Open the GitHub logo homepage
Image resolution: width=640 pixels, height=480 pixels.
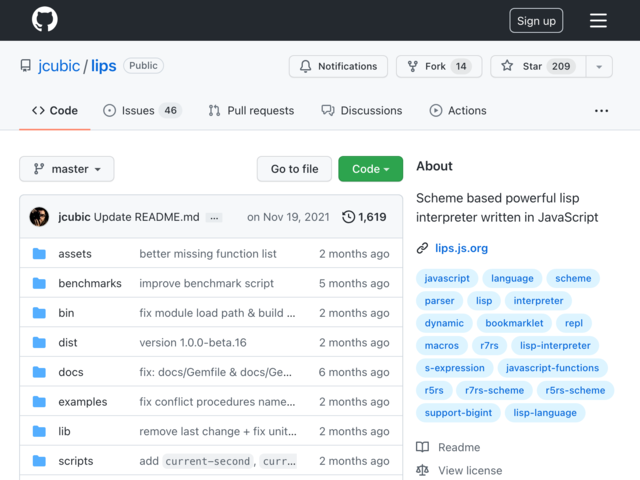[44, 20]
